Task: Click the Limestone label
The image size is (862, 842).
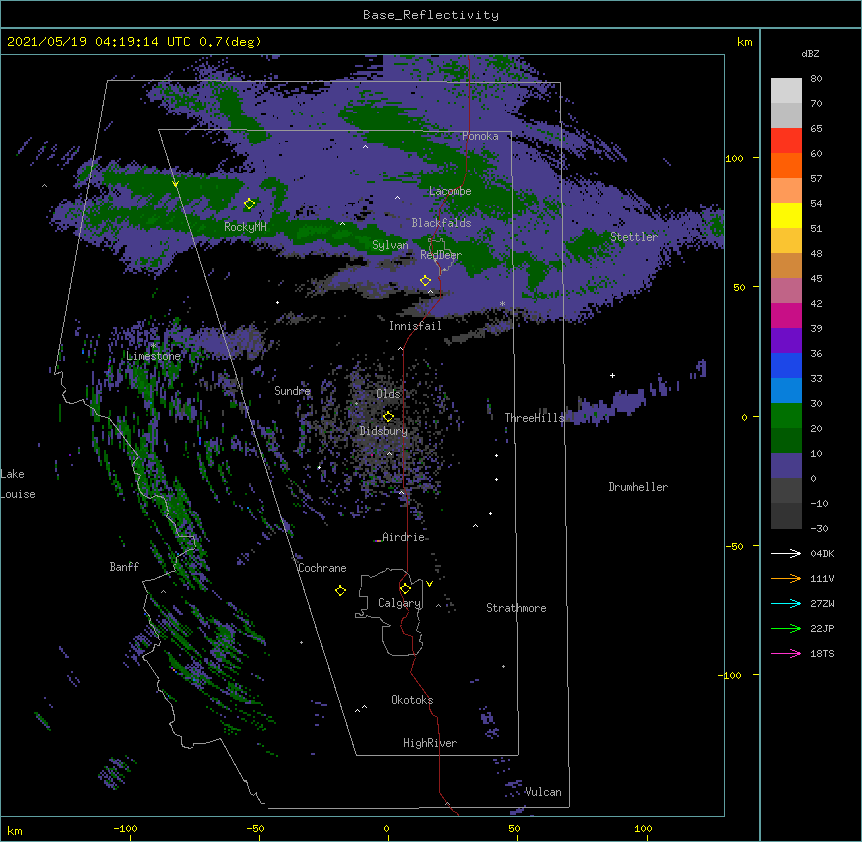Action: [153, 356]
